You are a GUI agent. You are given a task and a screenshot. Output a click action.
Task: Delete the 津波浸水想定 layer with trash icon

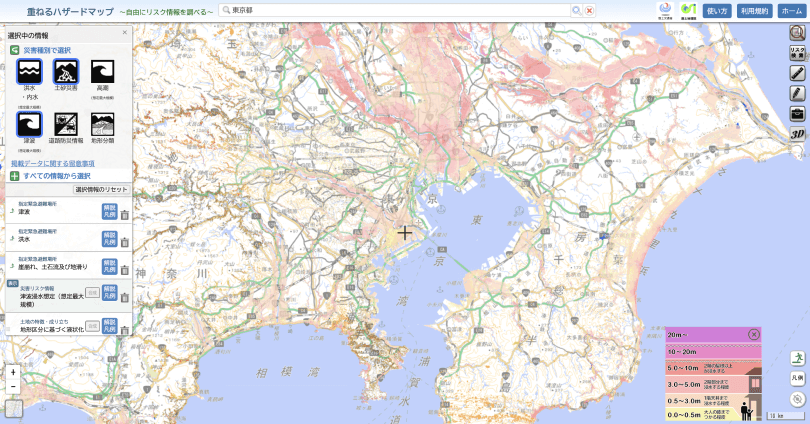coord(124,297)
